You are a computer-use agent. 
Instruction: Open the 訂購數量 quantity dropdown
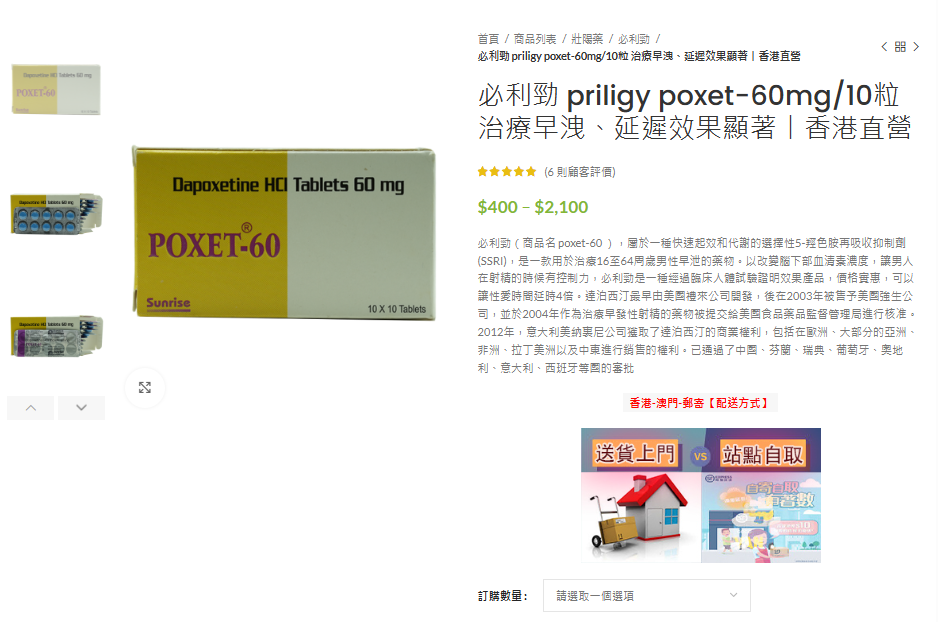click(x=647, y=596)
